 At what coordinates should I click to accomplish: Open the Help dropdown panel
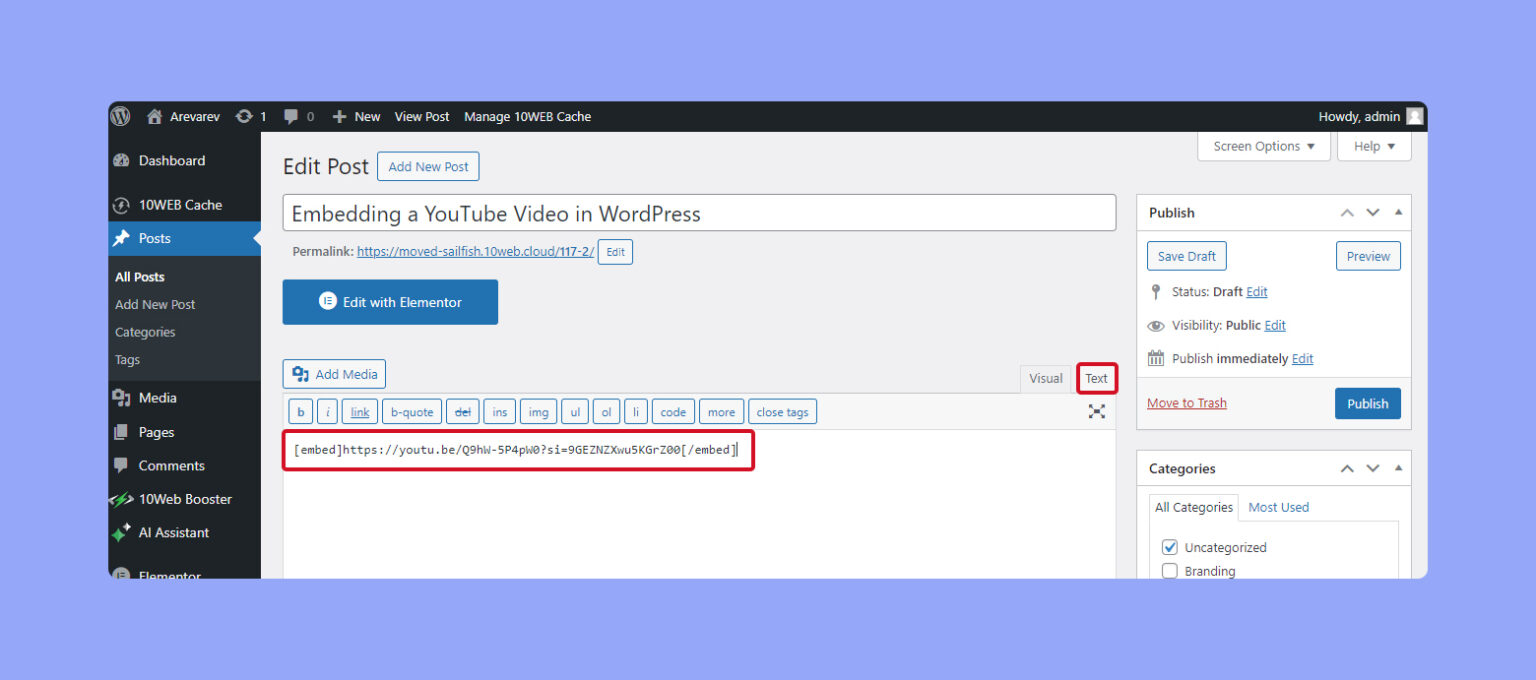point(1374,146)
